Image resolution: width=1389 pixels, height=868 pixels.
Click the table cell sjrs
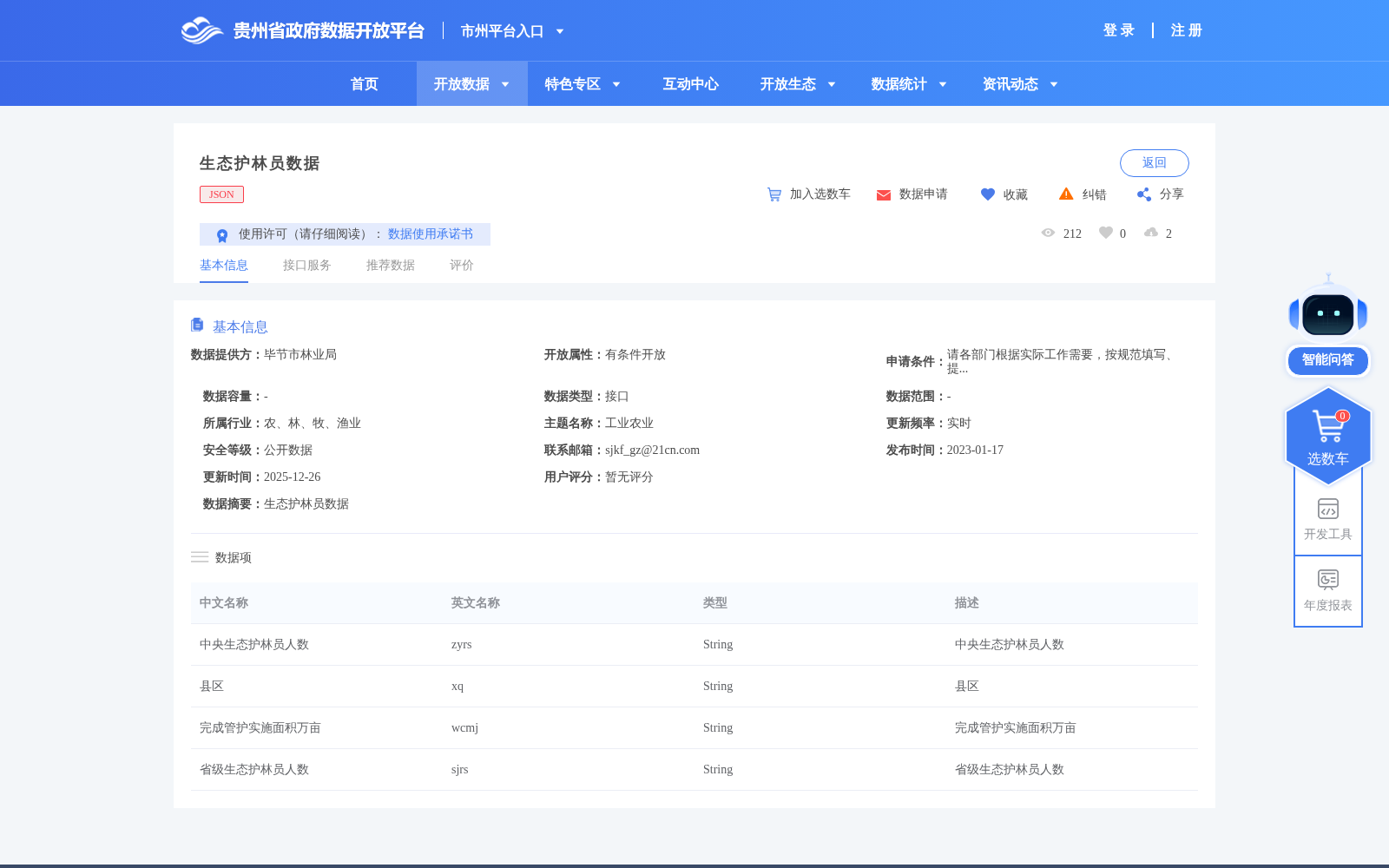pos(460,770)
